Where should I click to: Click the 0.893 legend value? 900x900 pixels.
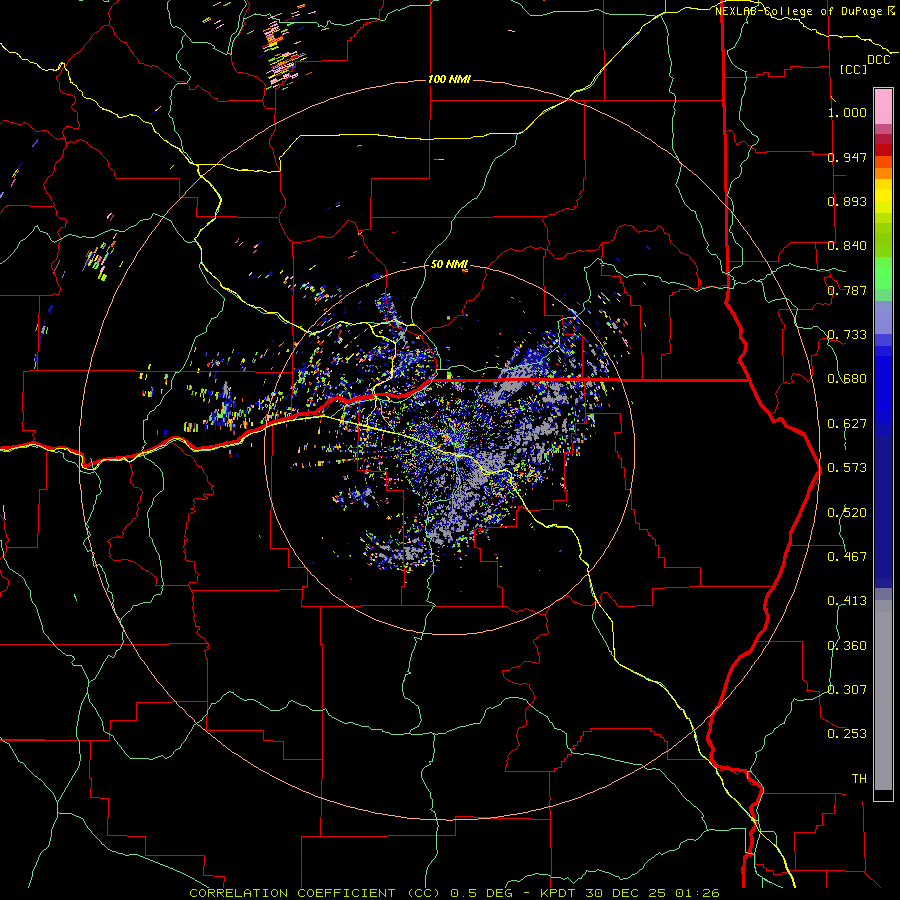tap(847, 201)
